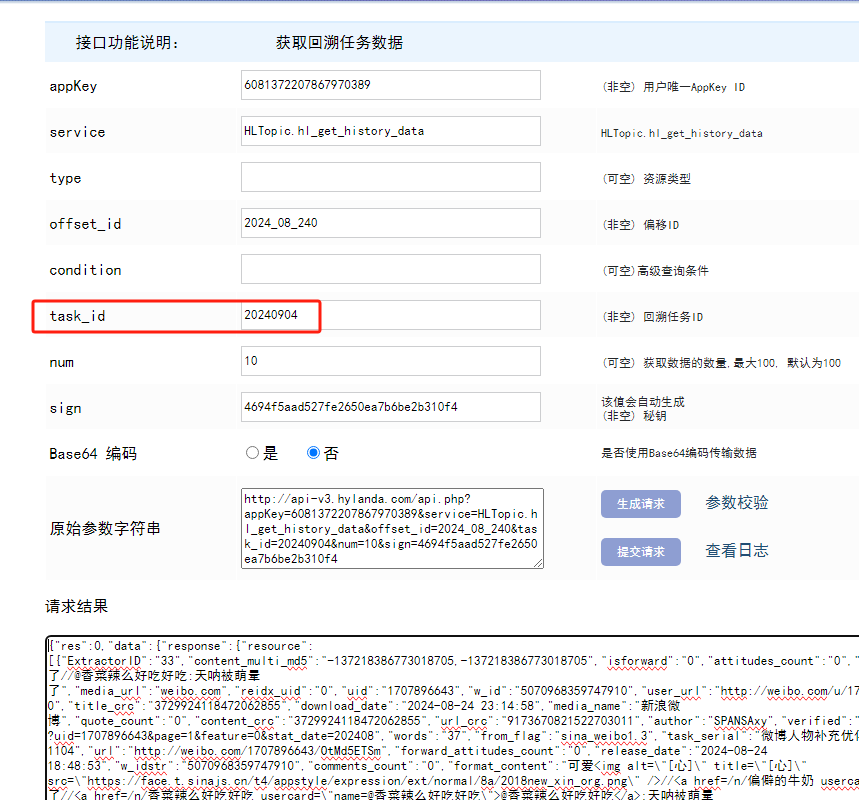Click the empty type input field
The image size is (859, 800).
click(390, 178)
